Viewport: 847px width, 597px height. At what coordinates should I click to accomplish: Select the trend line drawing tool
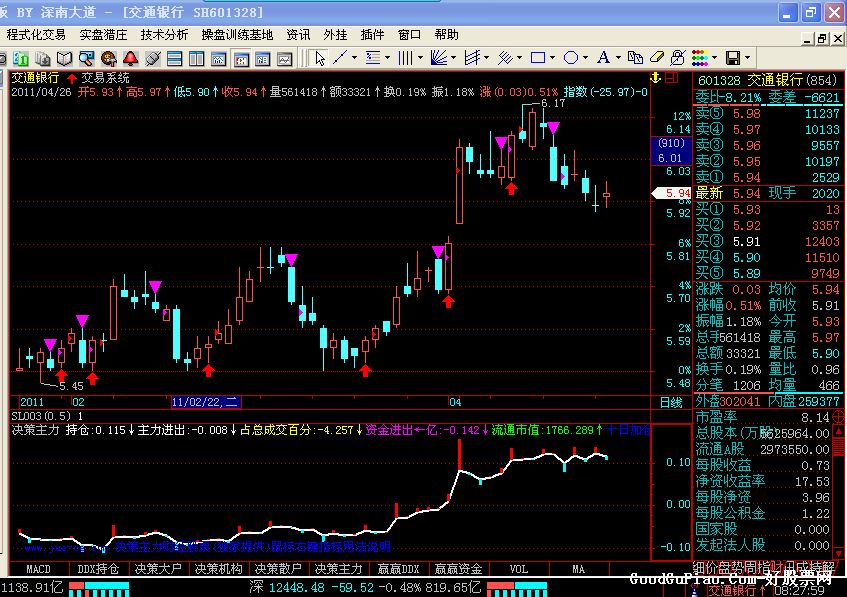tap(341, 58)
